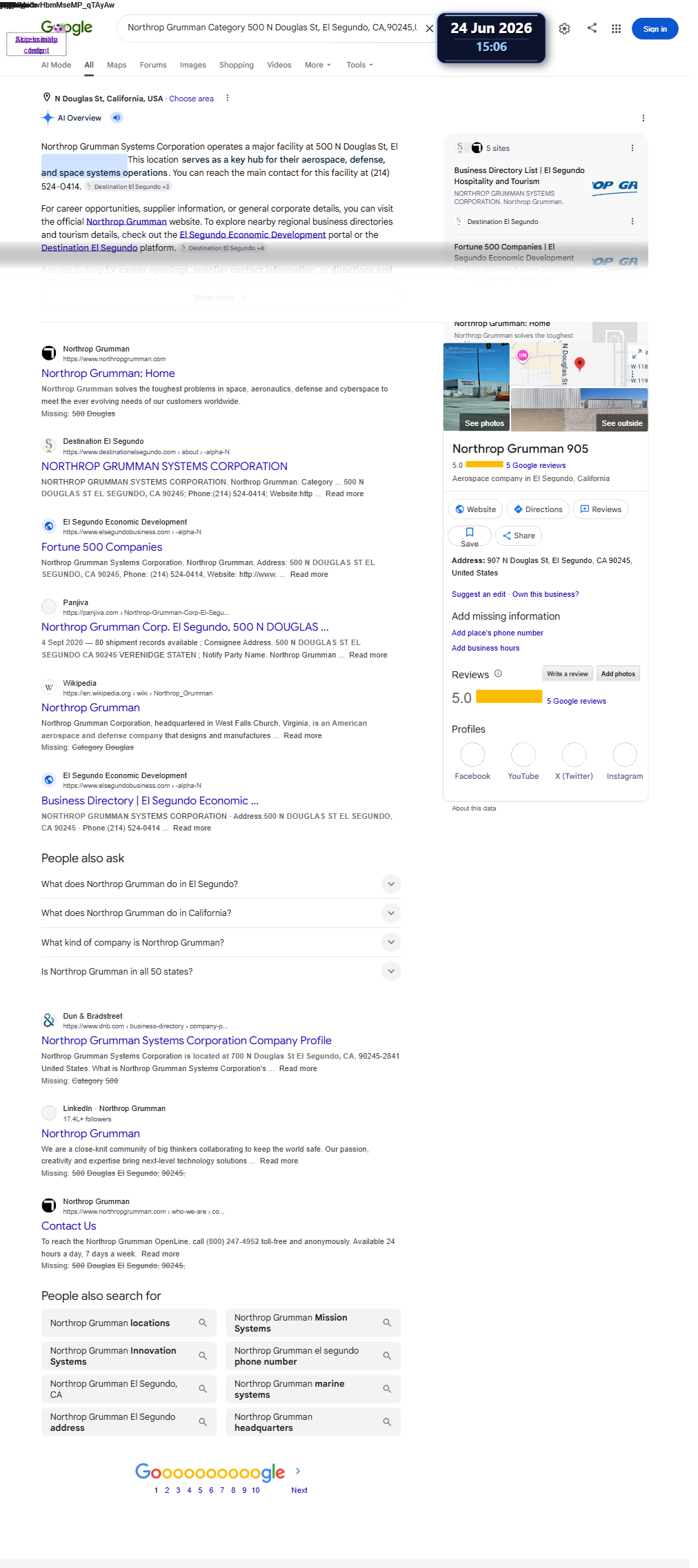The width and height of the screenshot is (698, 1568).
Task: Clear the search box with X icon
Action: point(429,28)
